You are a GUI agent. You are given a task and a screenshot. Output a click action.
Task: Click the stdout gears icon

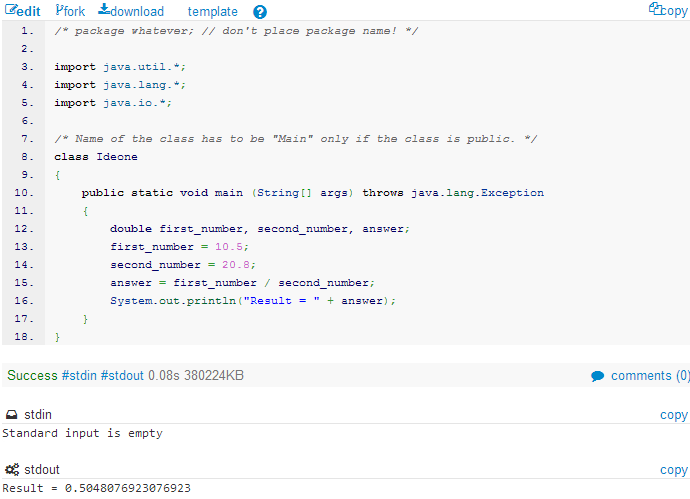[12, 470]
